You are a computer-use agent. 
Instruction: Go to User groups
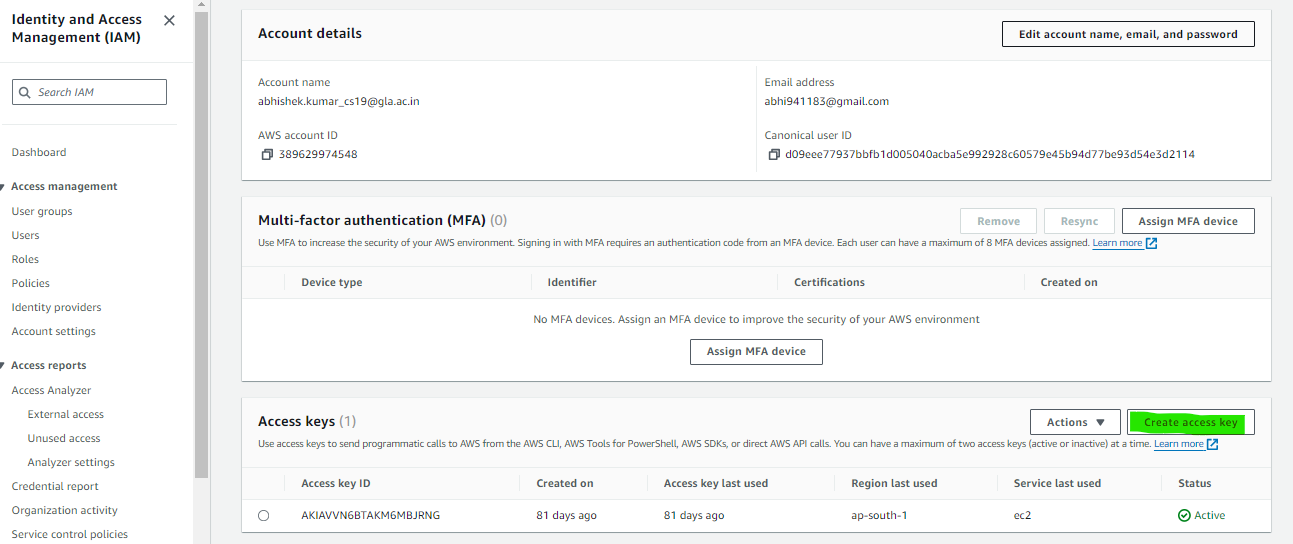tap(42, 212)
